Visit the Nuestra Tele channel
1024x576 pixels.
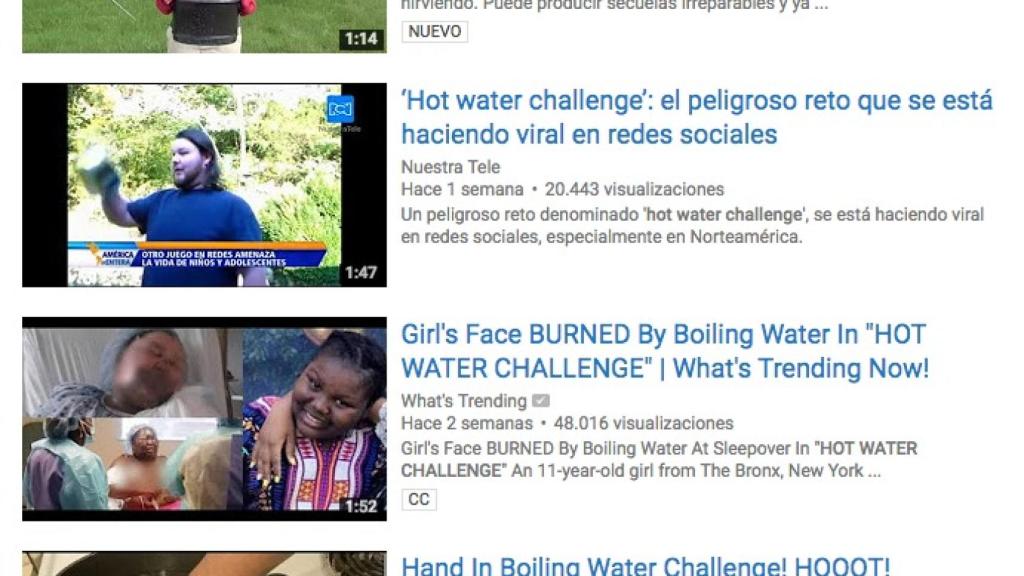point(451,167)
